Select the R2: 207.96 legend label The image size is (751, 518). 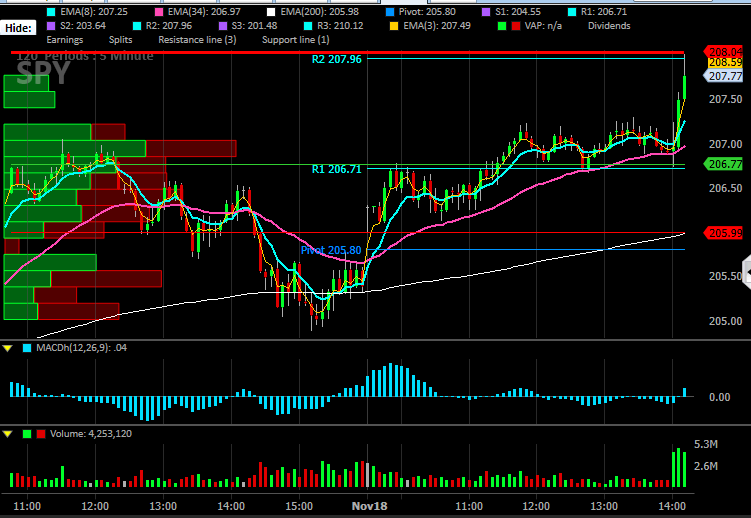click(169, 26)
